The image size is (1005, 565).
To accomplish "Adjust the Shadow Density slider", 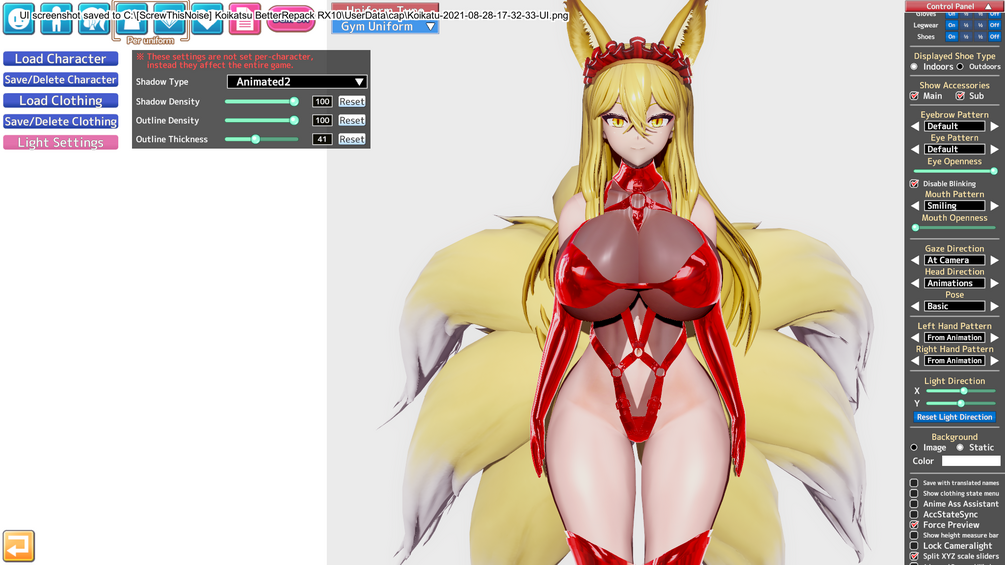I will [x=262, y=101].
